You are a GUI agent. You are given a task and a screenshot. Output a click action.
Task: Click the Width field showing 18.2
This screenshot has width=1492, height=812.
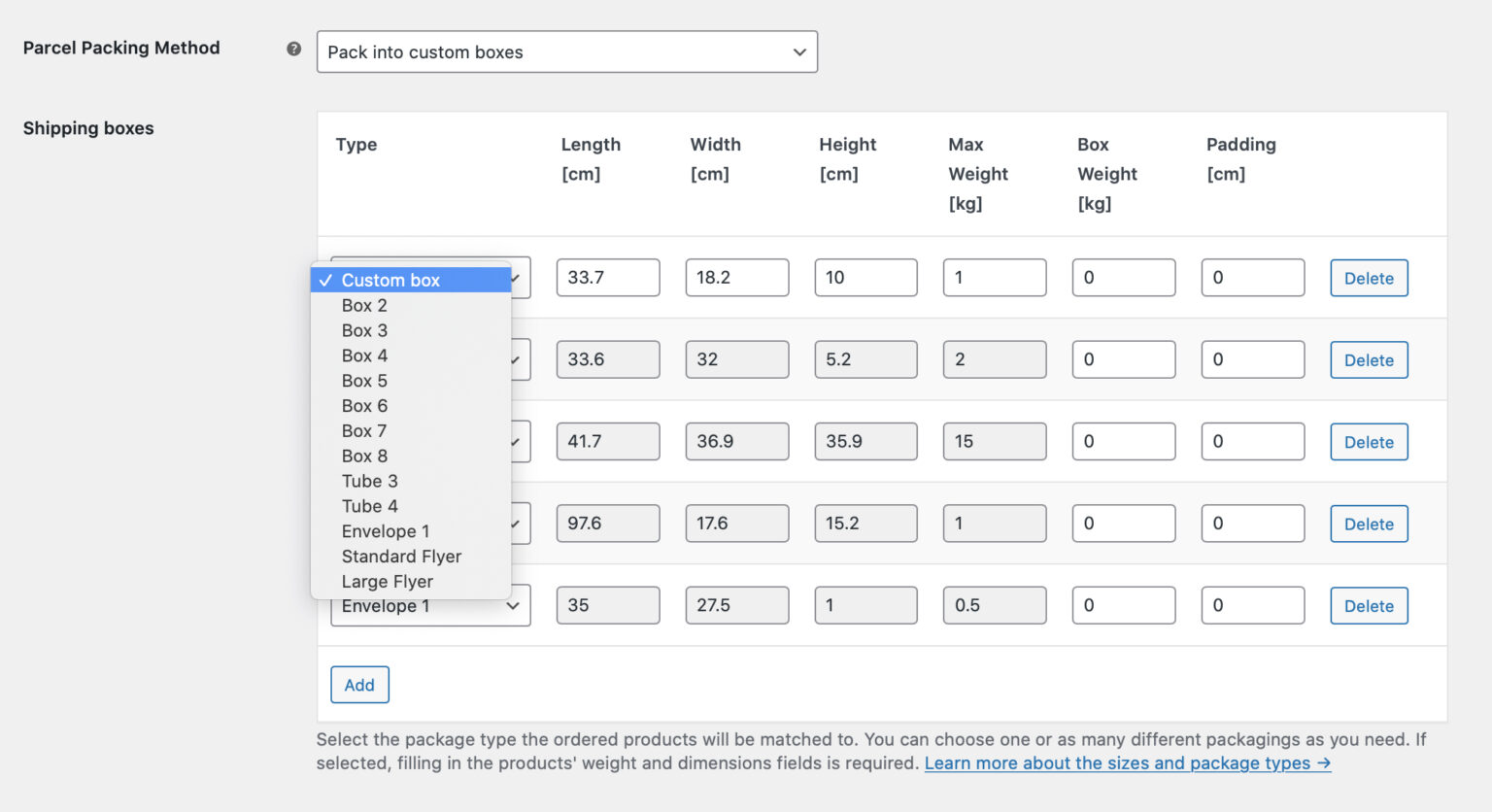(x=736, y=278)
